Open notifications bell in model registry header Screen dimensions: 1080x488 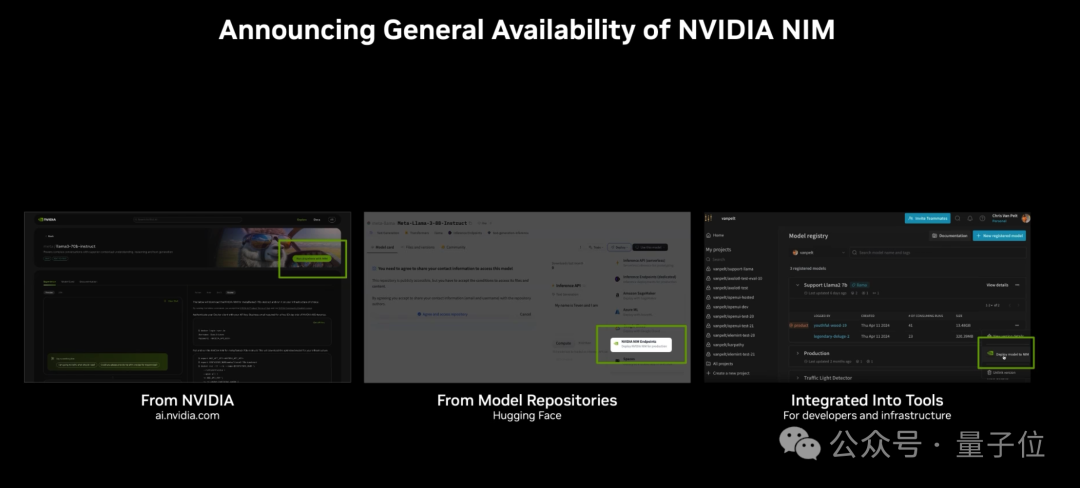(968, 218)
